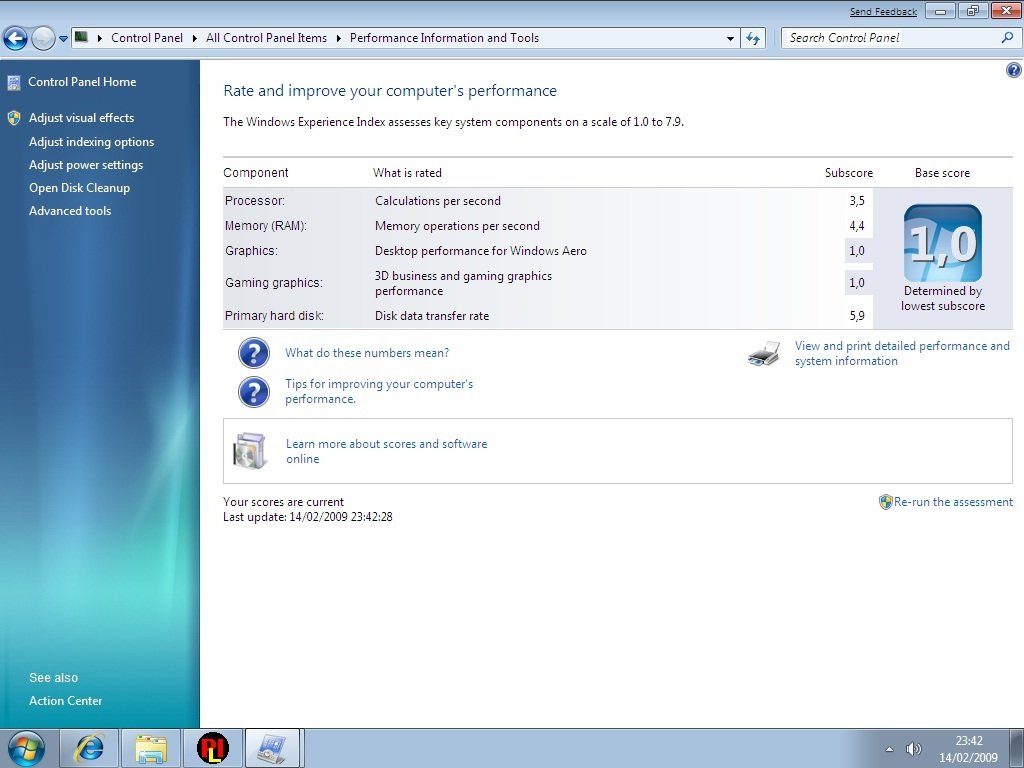
Task: Click the Processor subscore 3,5
Action: point(857,200)
